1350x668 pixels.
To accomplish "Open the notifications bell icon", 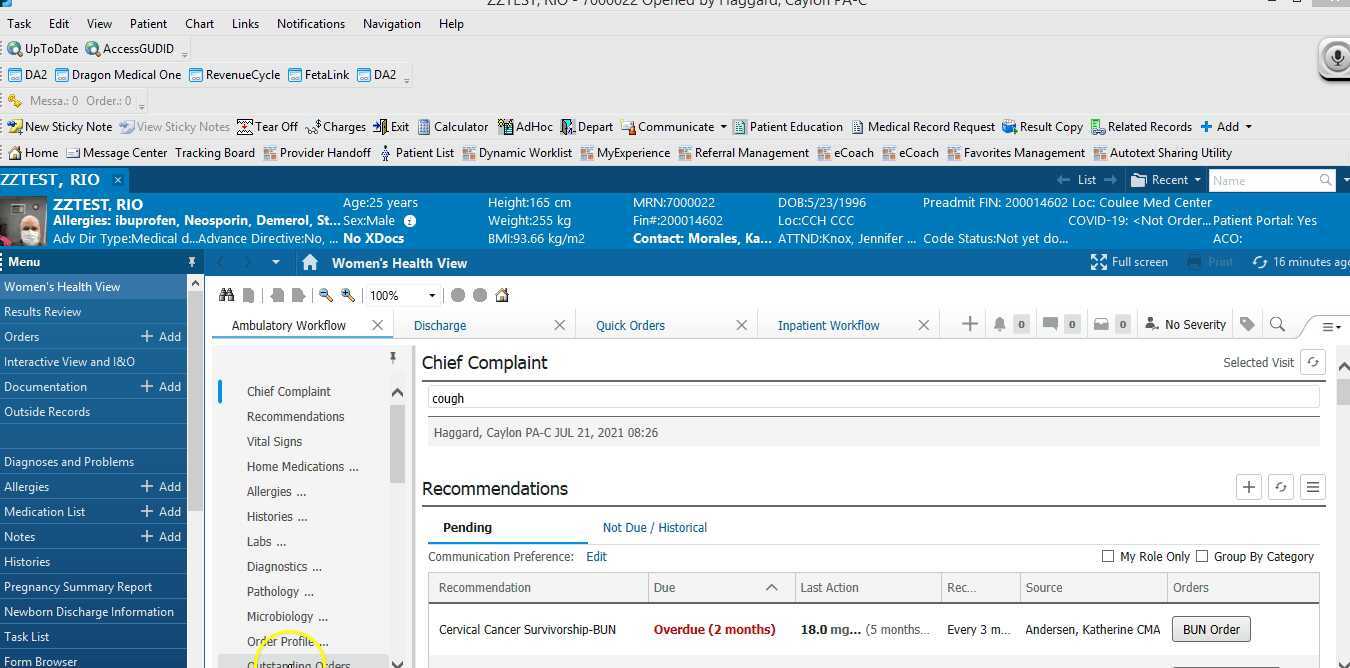I will pos(999,324).
